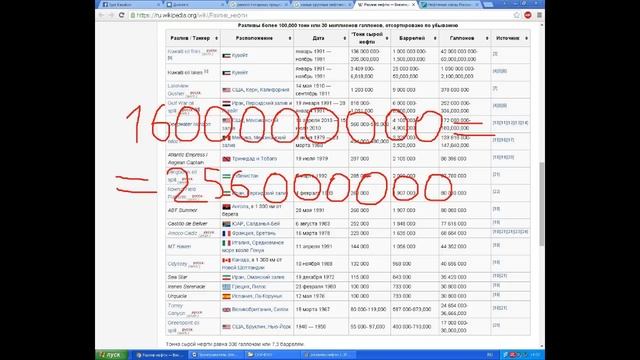Click the Italian flag in MT Haven row
640x360 pixels.
click(x=227, y=243)
